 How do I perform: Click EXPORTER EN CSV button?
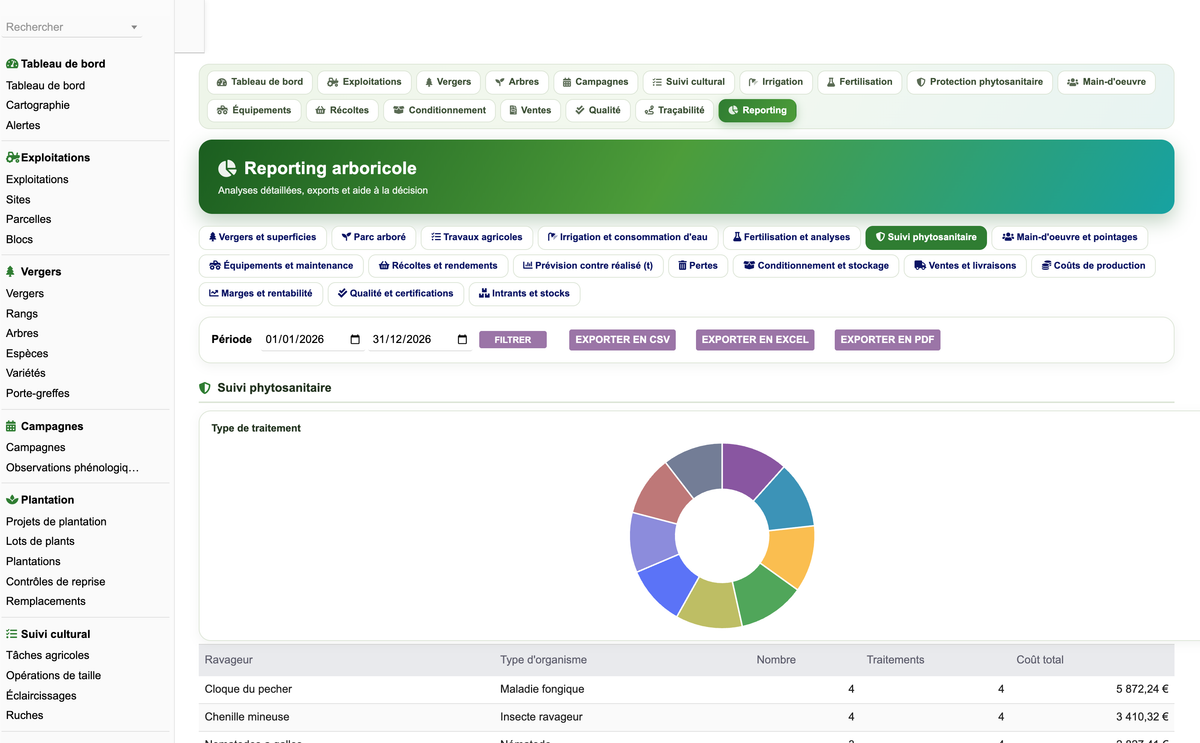[x=622, y=340]
